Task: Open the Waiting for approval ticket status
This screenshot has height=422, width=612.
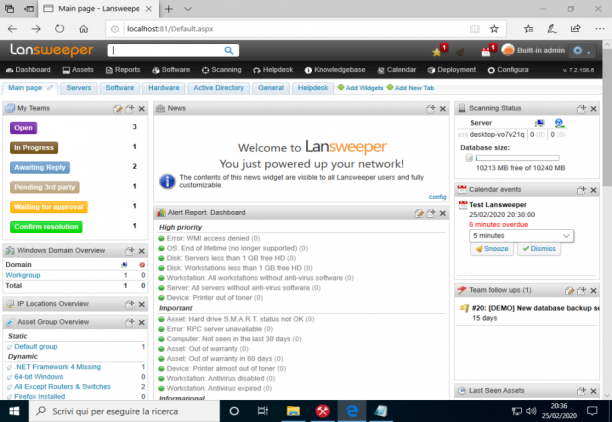Action: 49,207
